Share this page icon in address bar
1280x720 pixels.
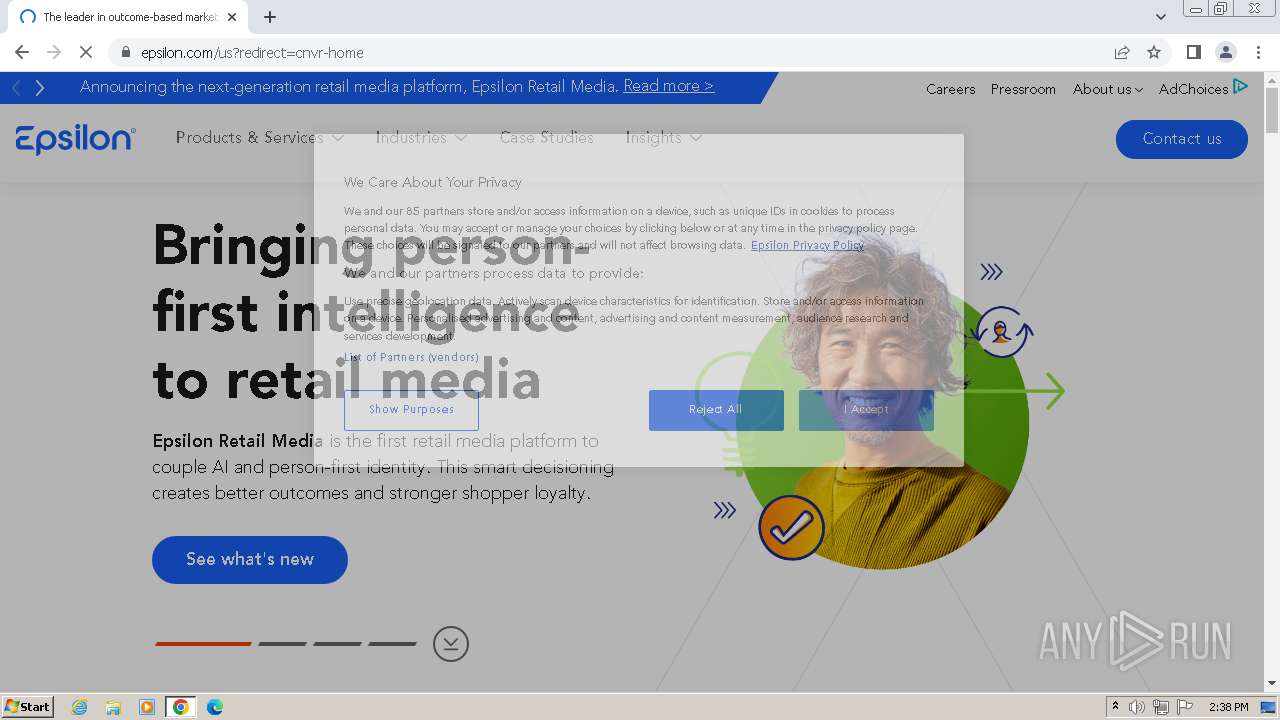[1122, 52]
